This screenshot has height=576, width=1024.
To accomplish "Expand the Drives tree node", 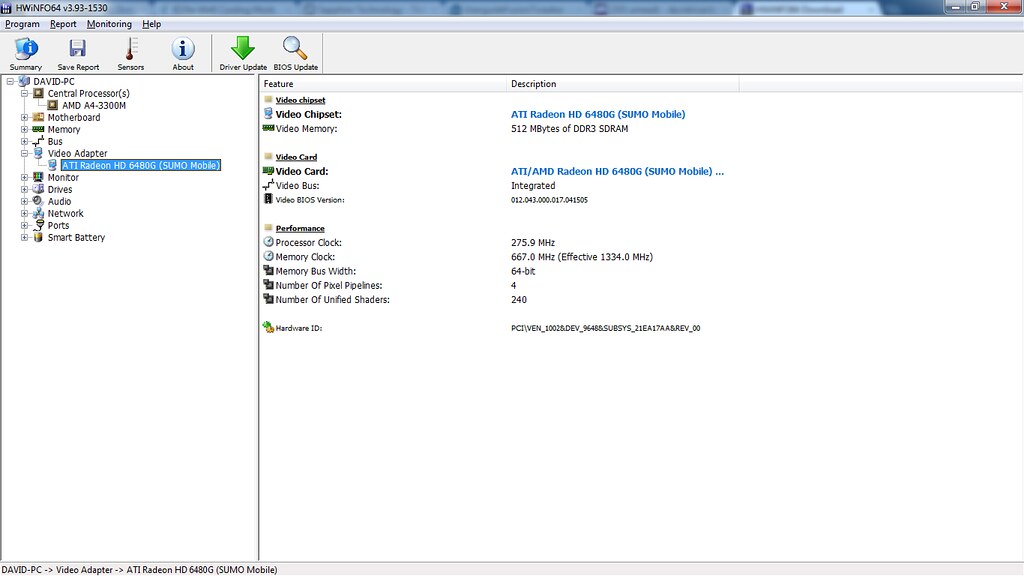I will click(25, 189).
